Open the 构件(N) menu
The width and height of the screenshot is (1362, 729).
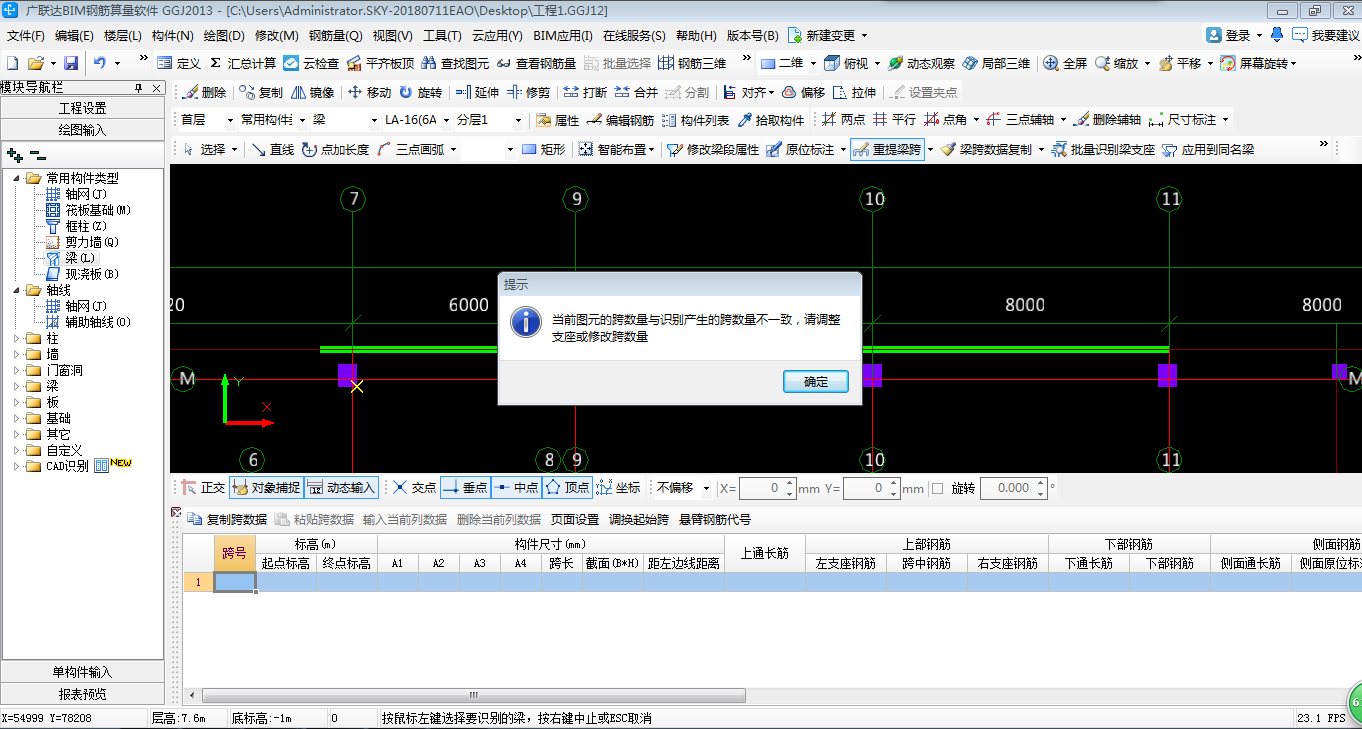172,35
